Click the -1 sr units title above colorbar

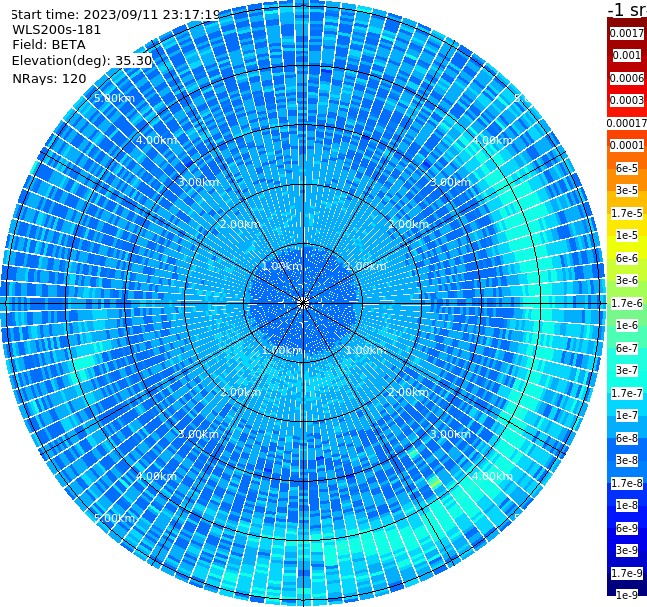pyautogui.click(x=627, y=10)
